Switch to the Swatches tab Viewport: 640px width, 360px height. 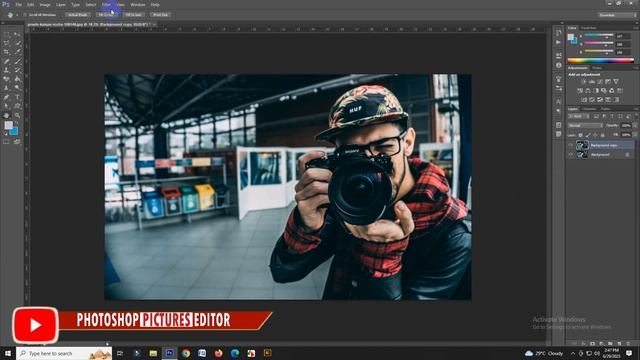[x=589, y=28]
